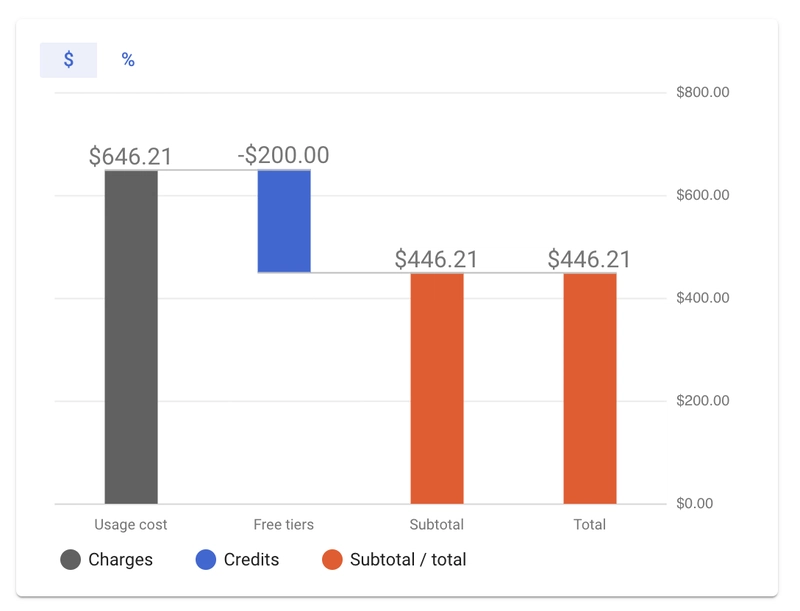Click the orange Total bar

(590, 388)
